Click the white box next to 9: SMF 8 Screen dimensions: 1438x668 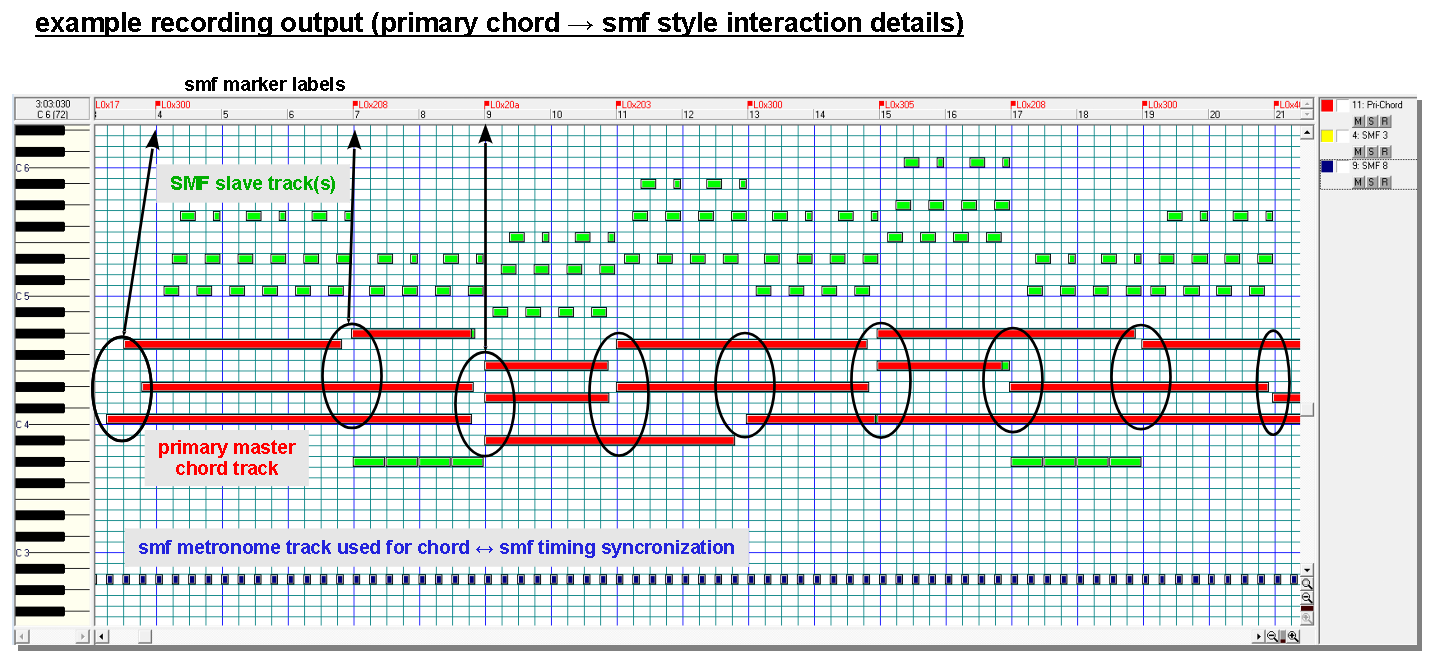pyautogui.click(x=1342, y=166)
